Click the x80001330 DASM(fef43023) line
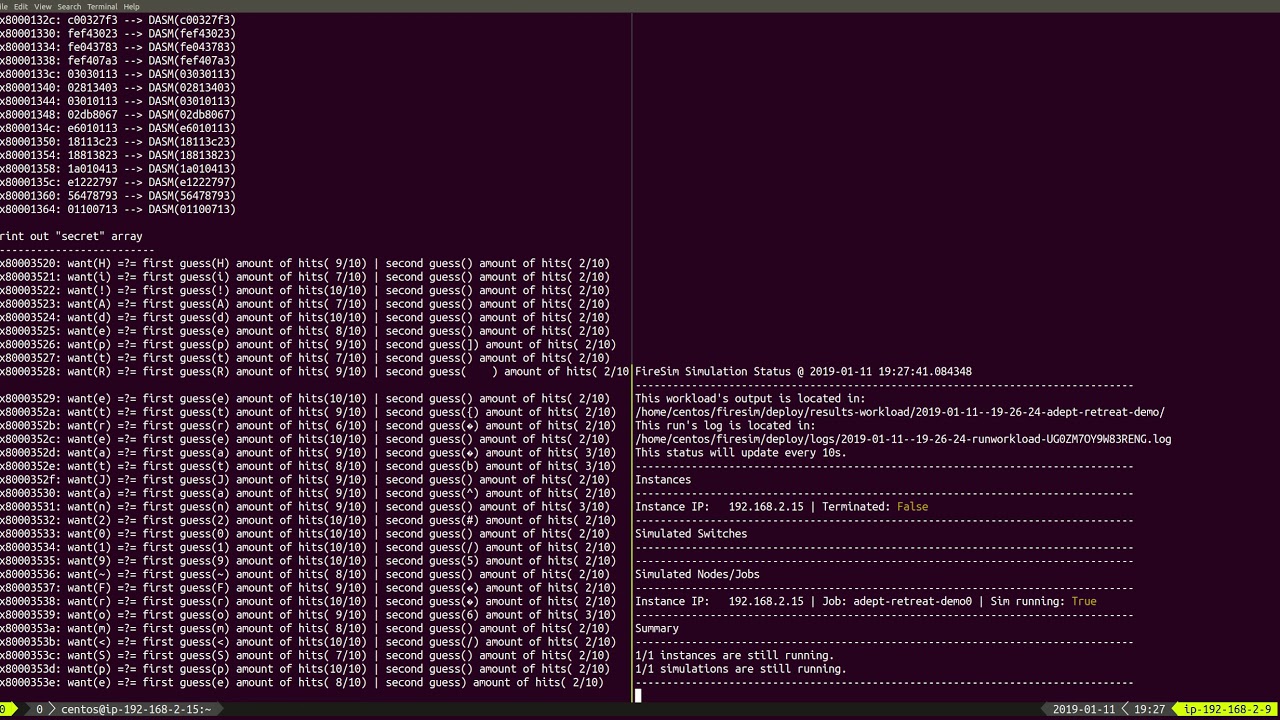 118,33
